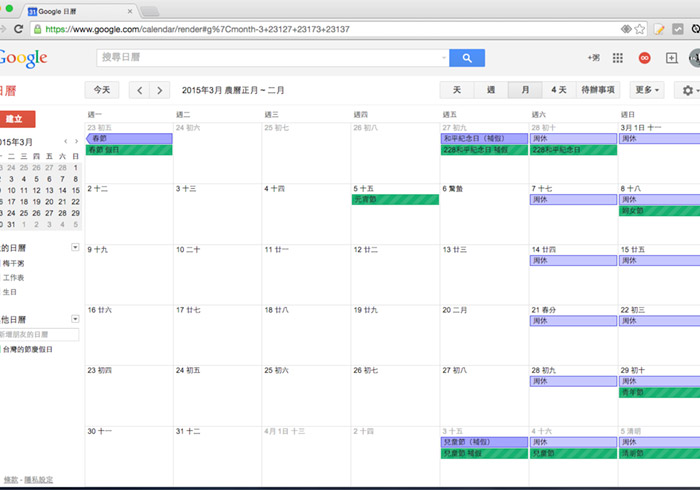Click the green padlock security icon
This screenshot has height=490, width=700.
(38, 29)
